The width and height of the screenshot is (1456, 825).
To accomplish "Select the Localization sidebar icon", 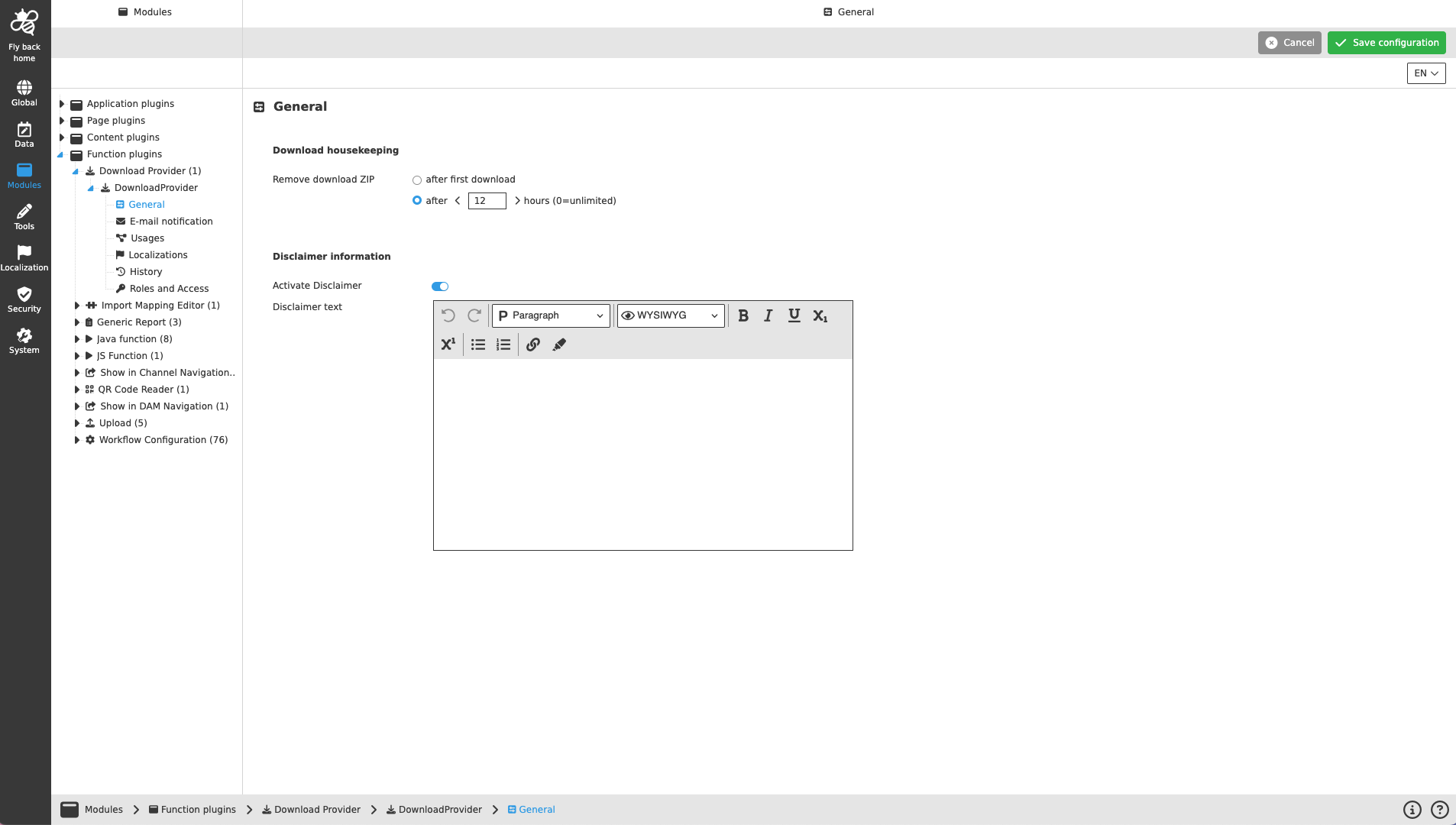I will (x=24, y=257).
